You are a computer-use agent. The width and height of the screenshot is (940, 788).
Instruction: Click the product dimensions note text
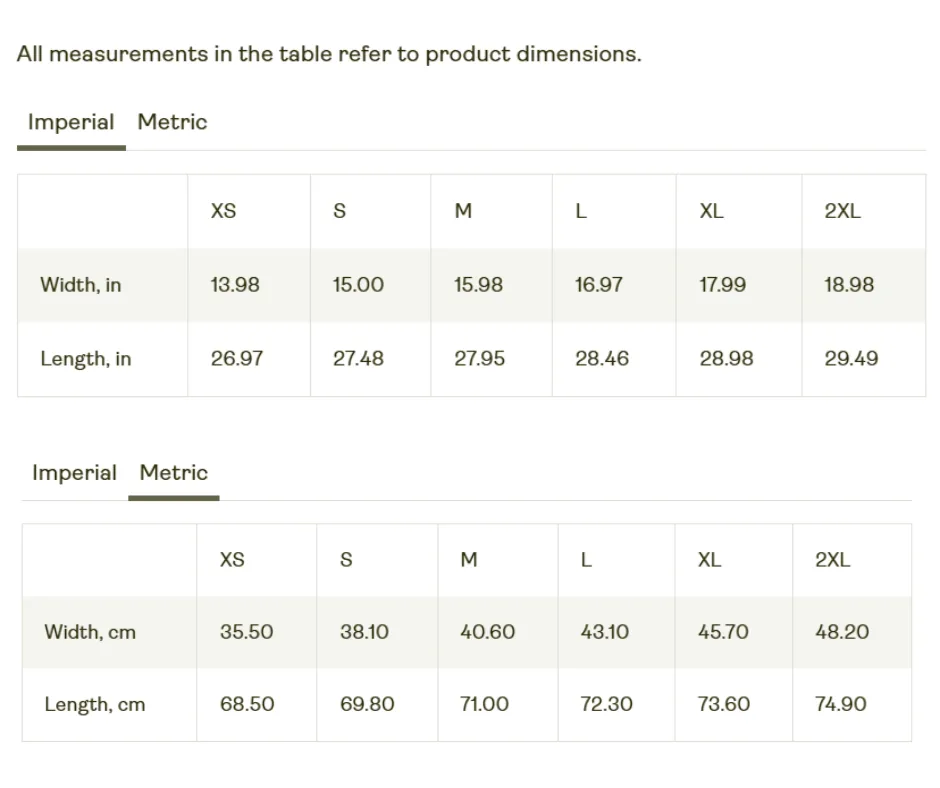[x=329, y=55]
